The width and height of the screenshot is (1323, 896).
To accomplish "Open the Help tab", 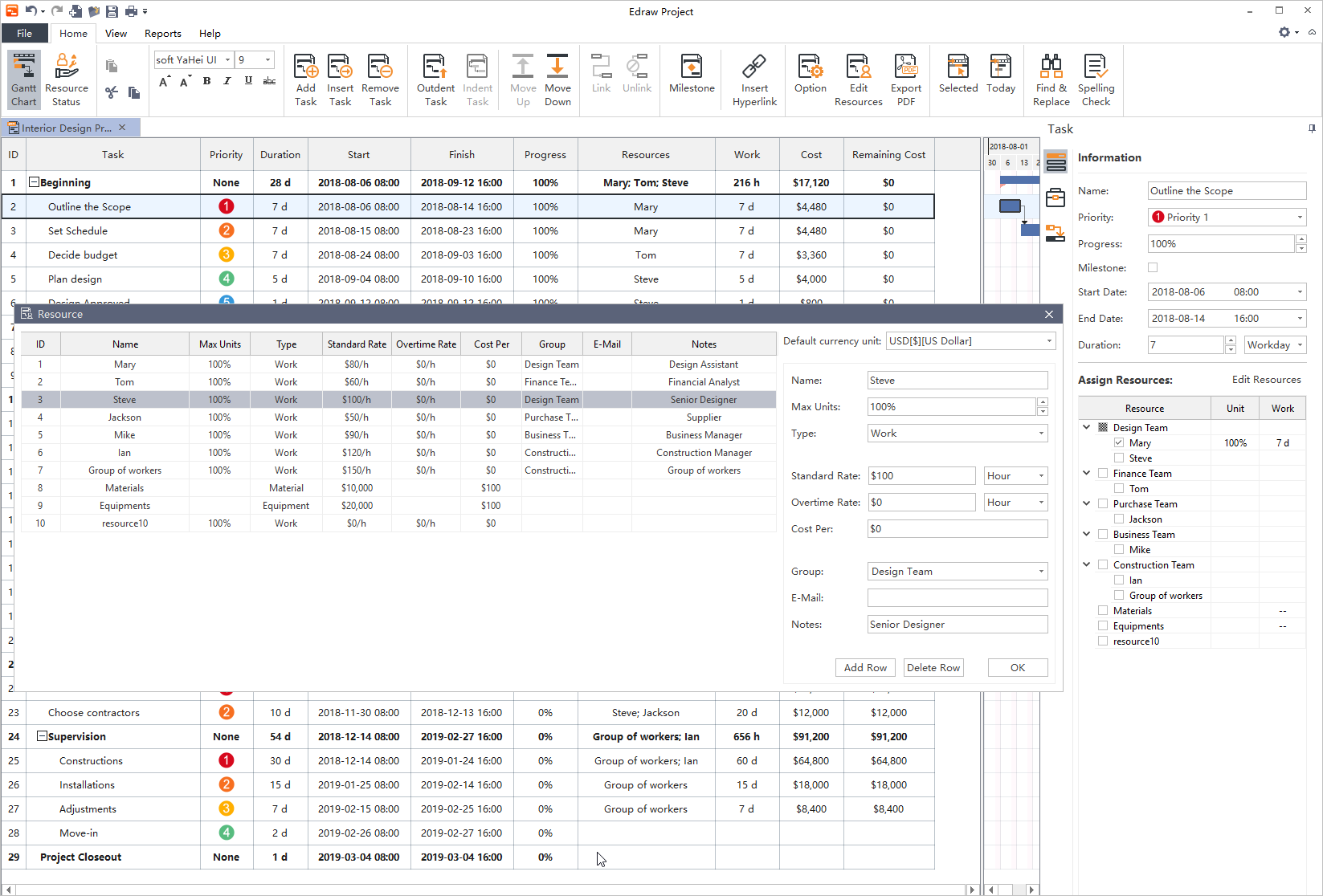I will [x=210, y=33].
